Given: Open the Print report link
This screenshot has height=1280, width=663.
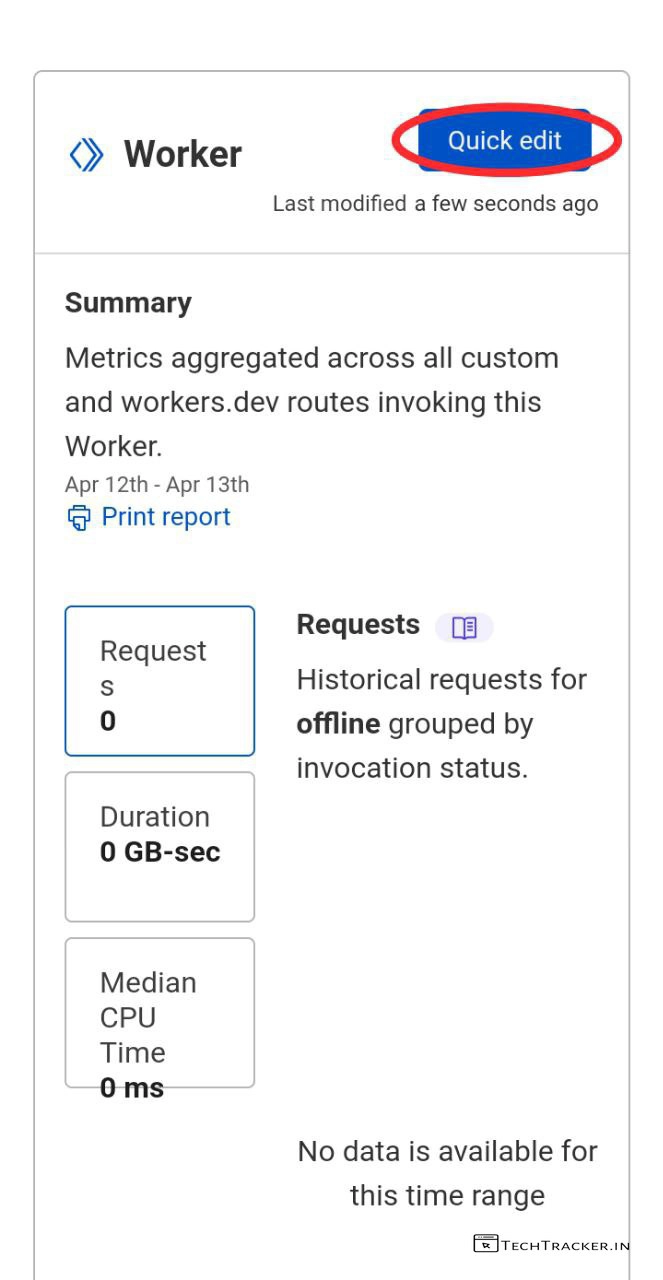Looking at the screenshot, I should [165, 517].
